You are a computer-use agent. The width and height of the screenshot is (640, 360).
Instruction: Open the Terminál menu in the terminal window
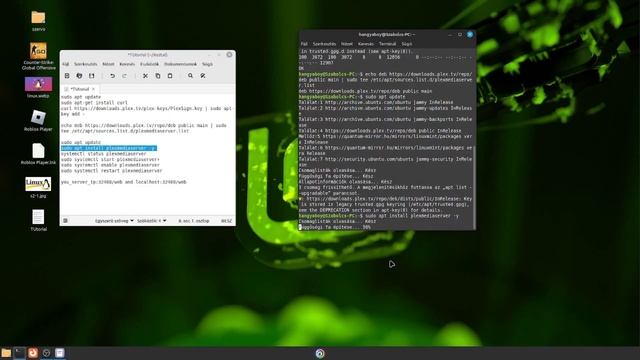pyautogui.click(x=387, y=44)
